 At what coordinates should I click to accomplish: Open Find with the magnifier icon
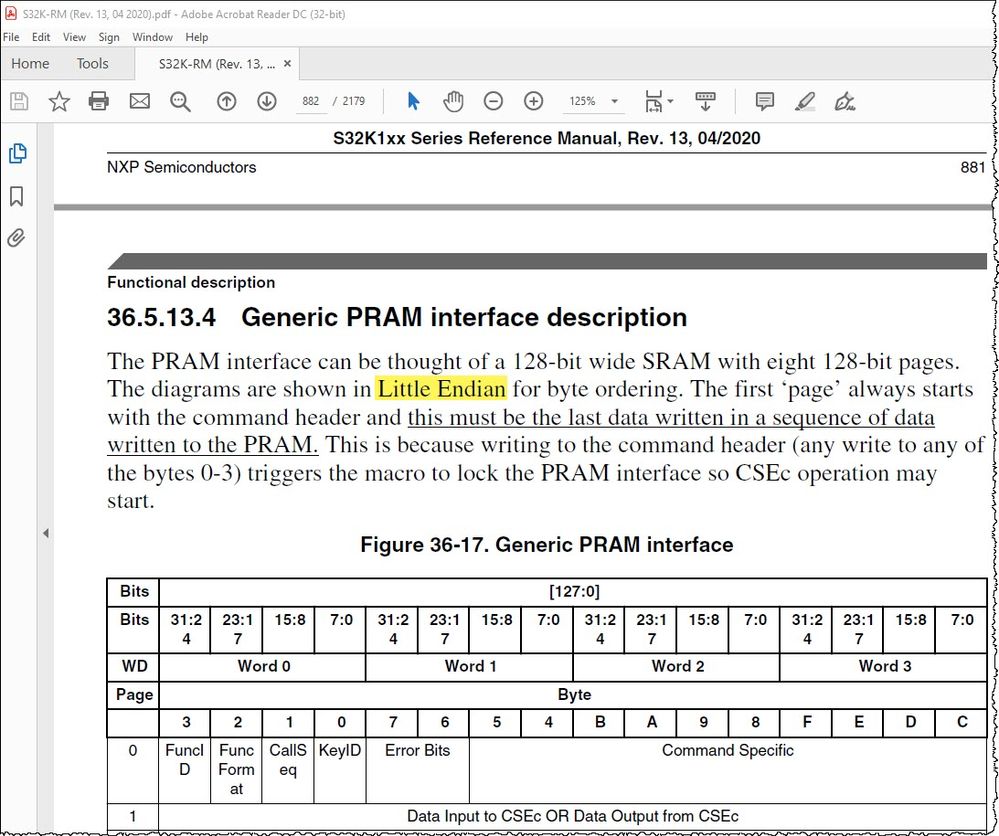(x=180, y=101)
